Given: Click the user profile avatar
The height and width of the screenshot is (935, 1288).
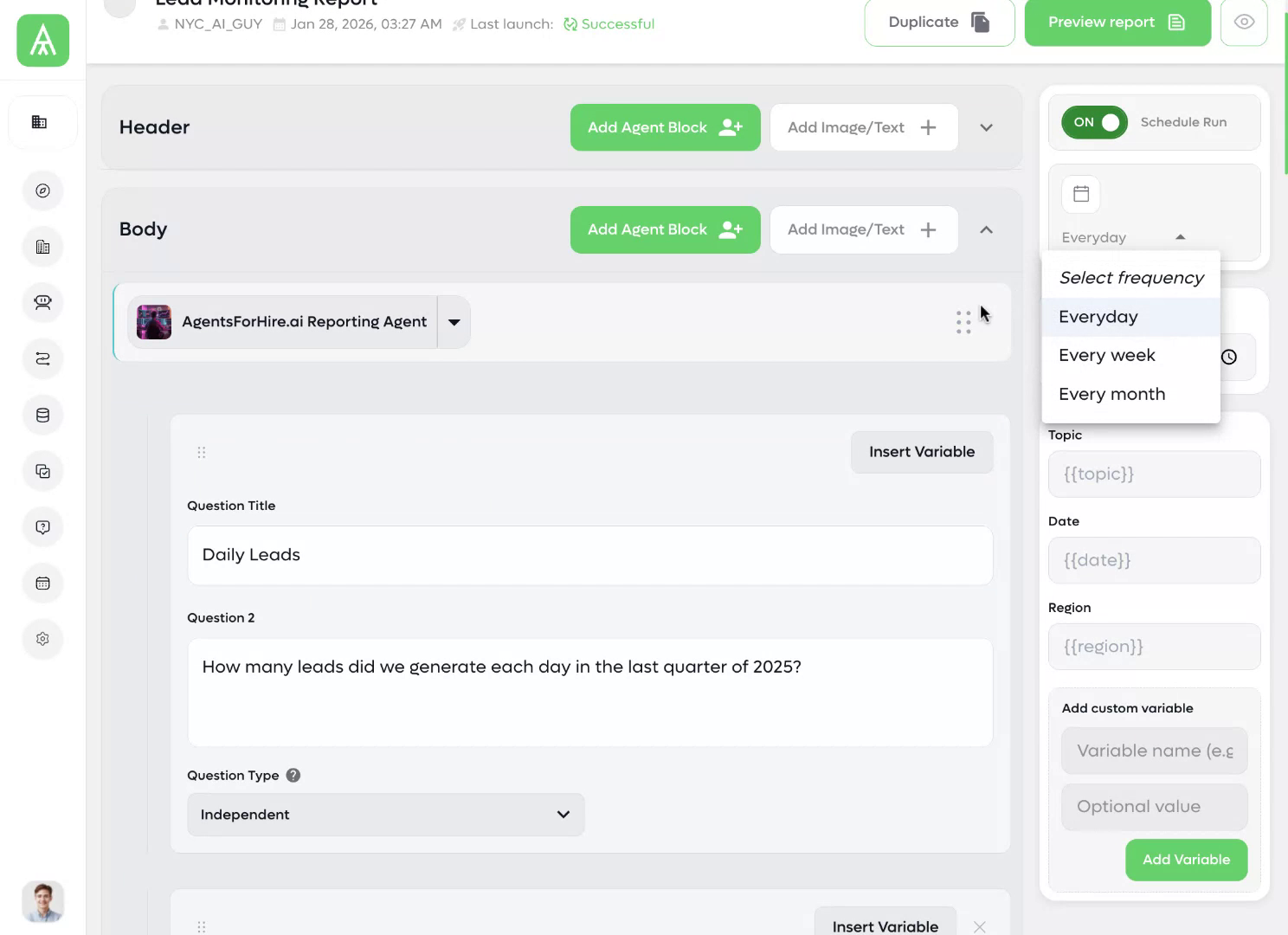Looking at the screenshot, I should tap(42, 902).
